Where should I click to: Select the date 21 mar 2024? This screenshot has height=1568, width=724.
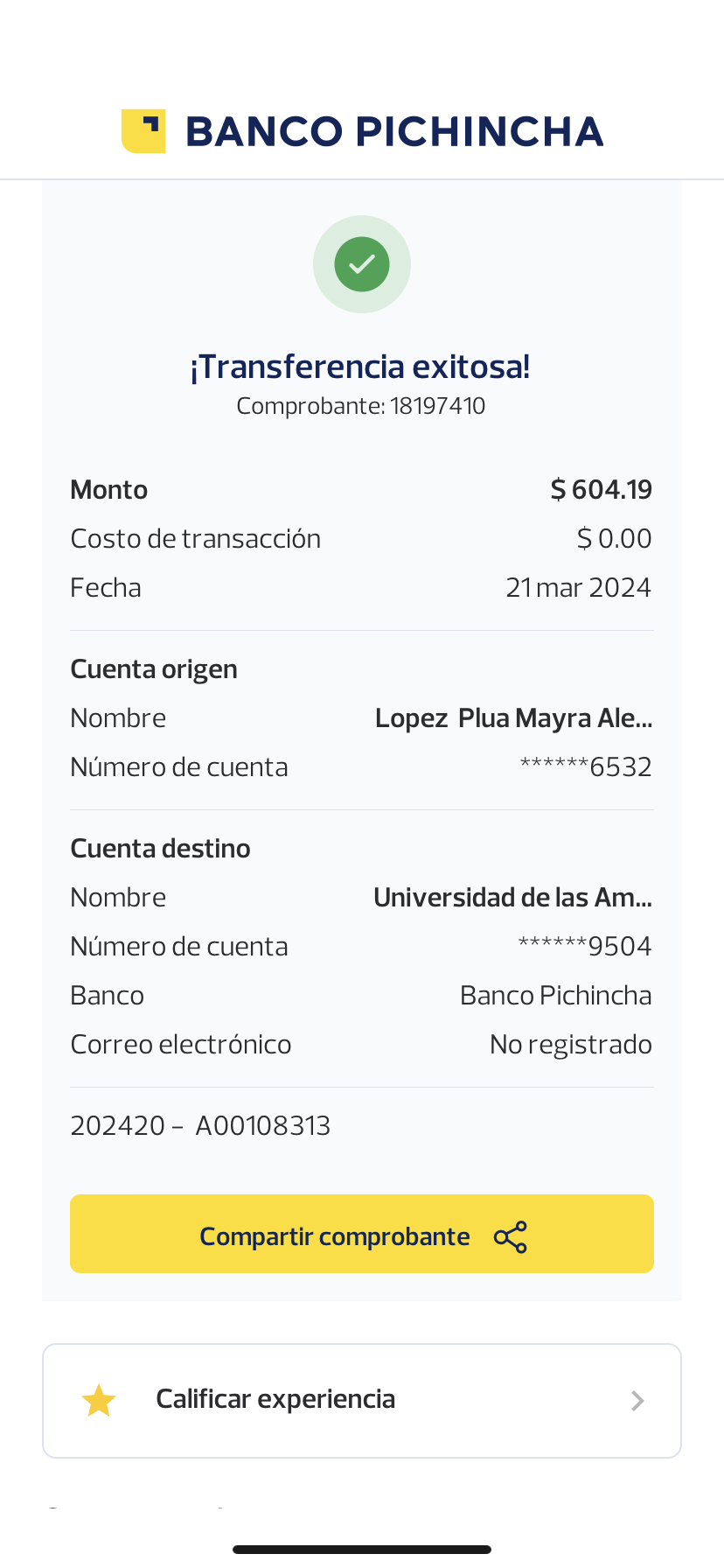pos(579,588)
